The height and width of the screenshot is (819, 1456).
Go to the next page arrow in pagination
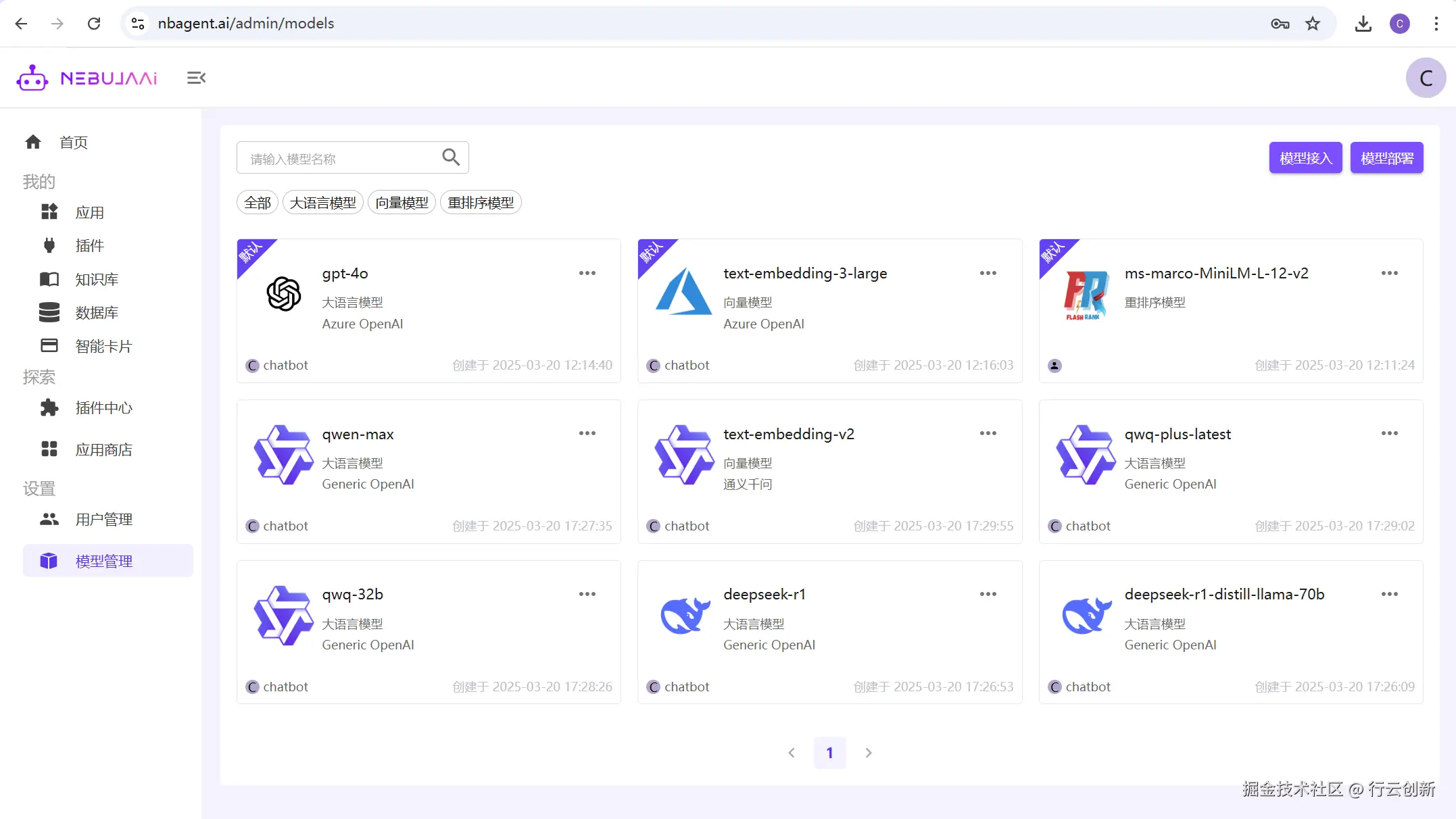pos(868,753)
